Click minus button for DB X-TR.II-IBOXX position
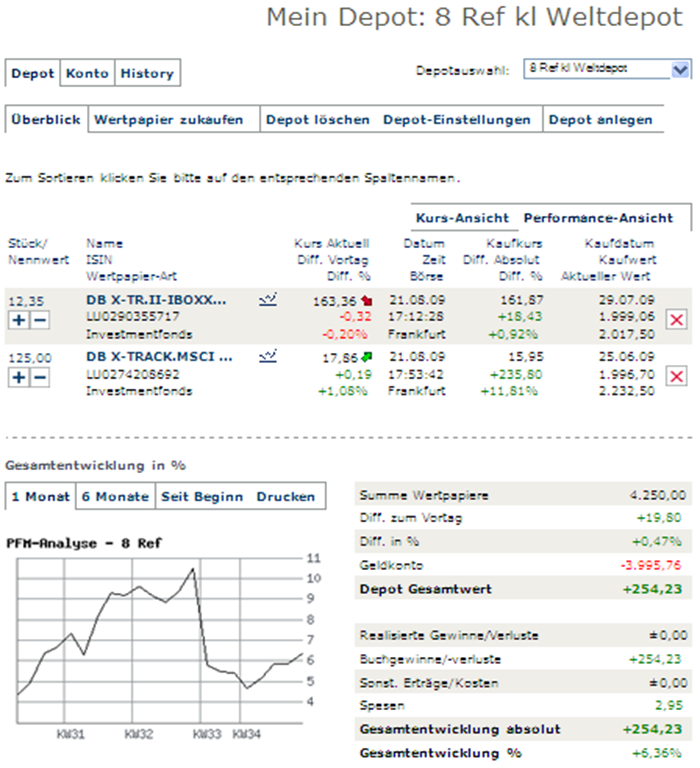The width and height of the screenshot is (700, 768). pyautogui.click(x=38, y=320)
